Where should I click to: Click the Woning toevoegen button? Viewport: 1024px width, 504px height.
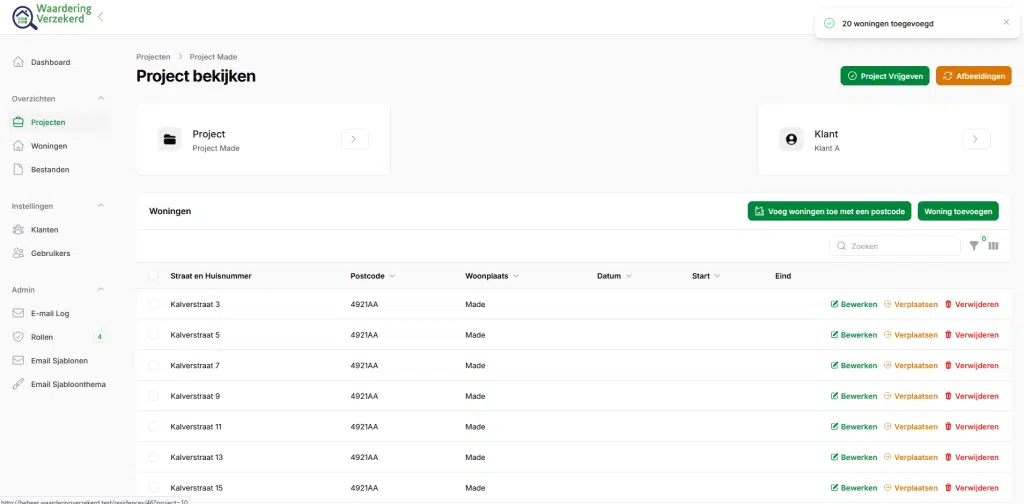click(958, 211)
